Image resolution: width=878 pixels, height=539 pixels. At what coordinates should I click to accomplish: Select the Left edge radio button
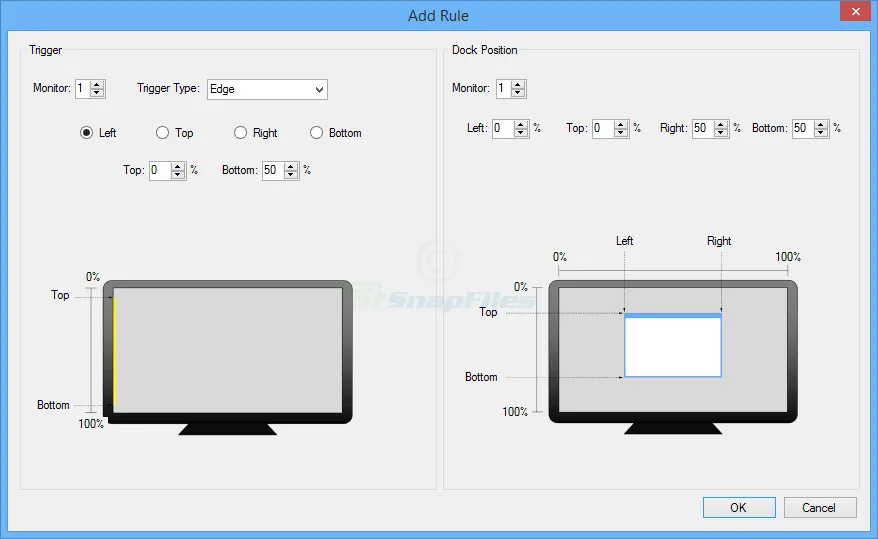coord(86,133)
